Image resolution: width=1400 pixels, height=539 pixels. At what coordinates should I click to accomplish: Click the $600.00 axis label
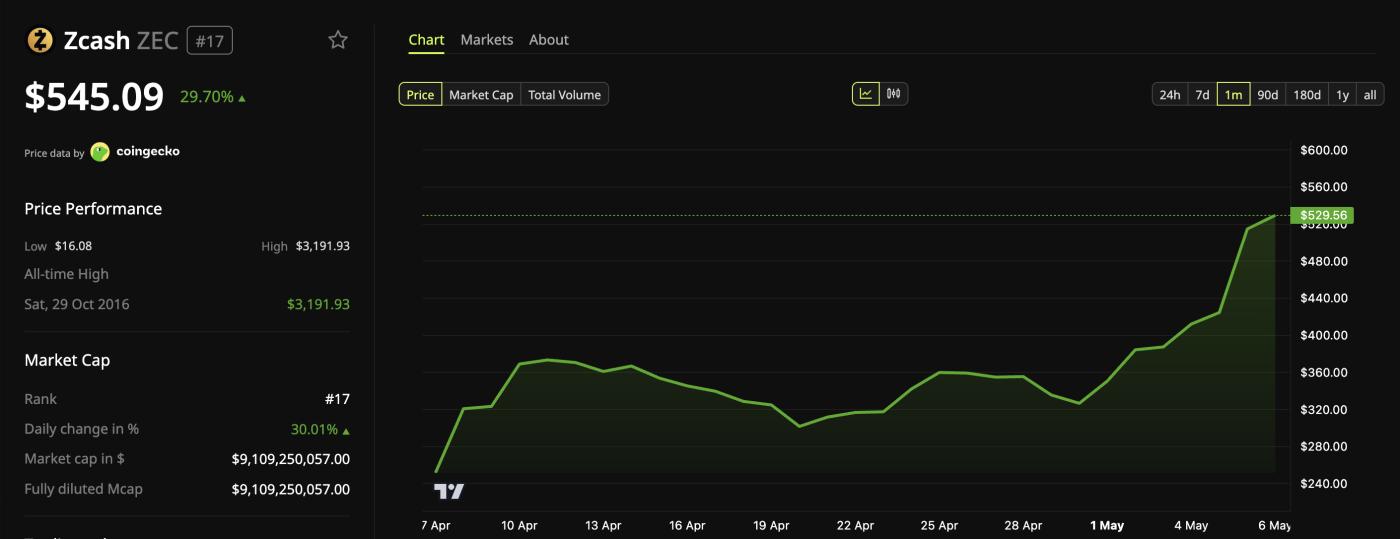point(1324,150)
